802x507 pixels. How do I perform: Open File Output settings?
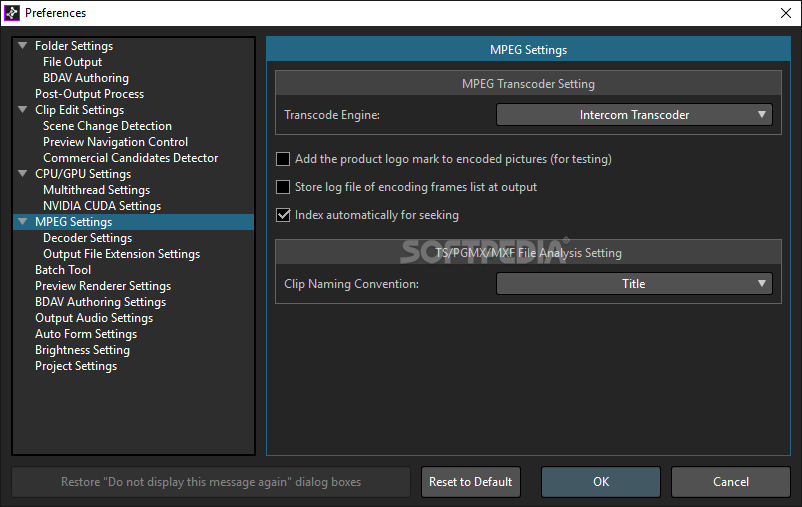(x=73, y=62)
